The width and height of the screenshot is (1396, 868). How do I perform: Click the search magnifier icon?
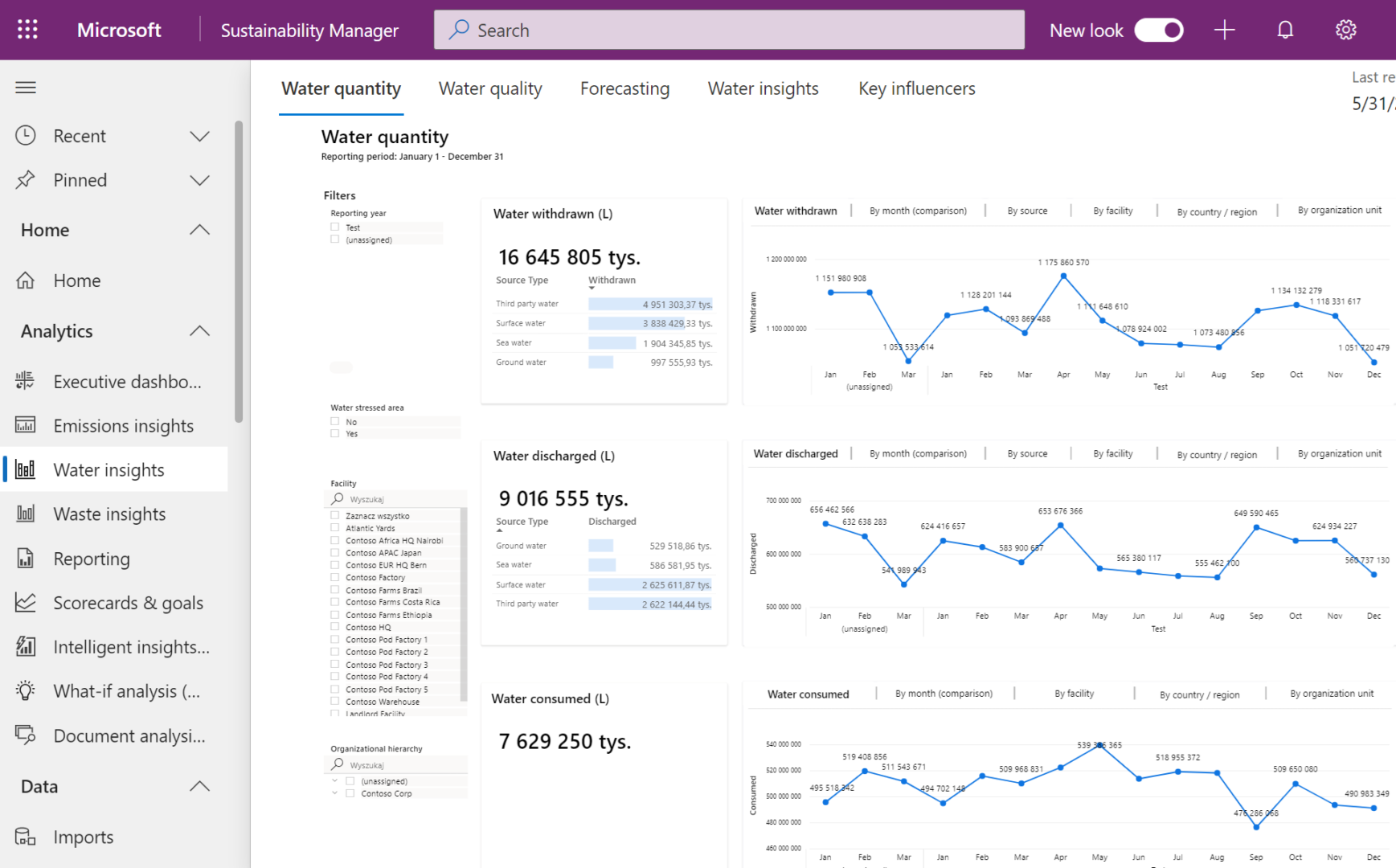(x=459, y=30)
